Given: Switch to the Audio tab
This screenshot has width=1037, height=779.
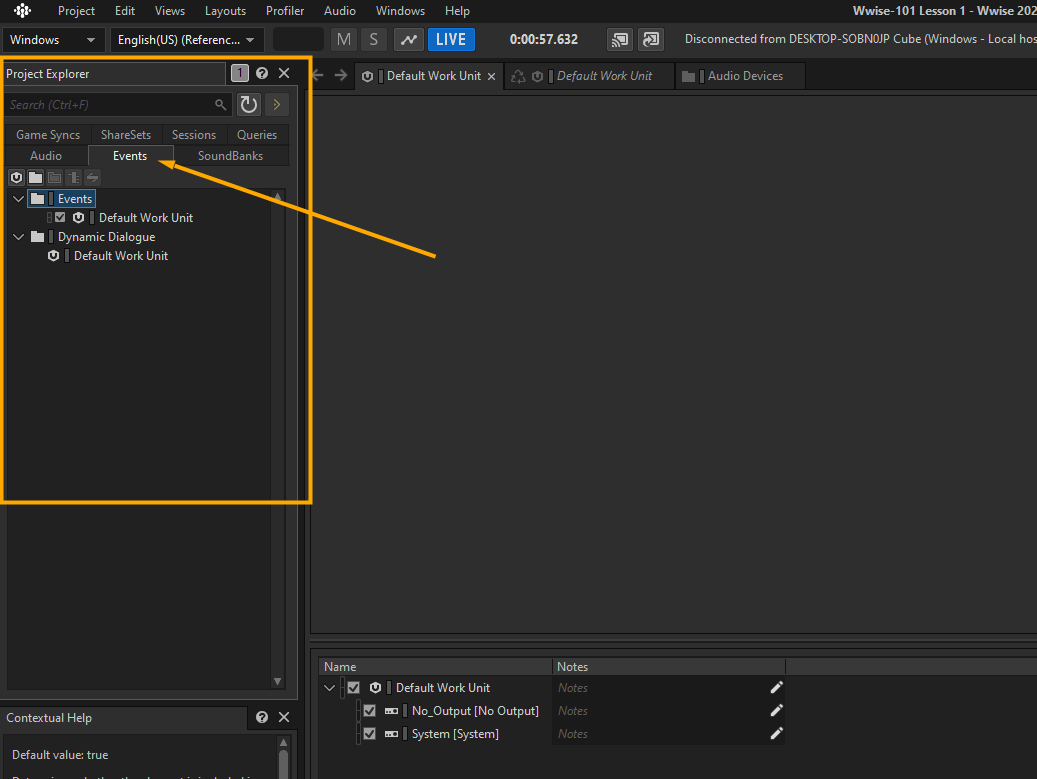Looking at the screenshot, I should 46,156.
